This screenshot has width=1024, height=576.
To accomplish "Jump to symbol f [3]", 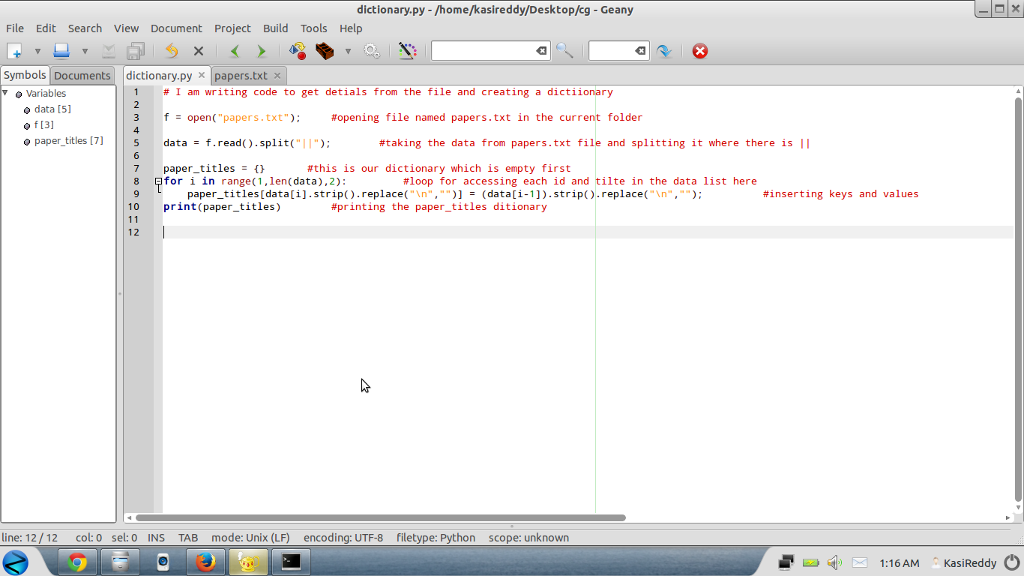I will [44, 125].
